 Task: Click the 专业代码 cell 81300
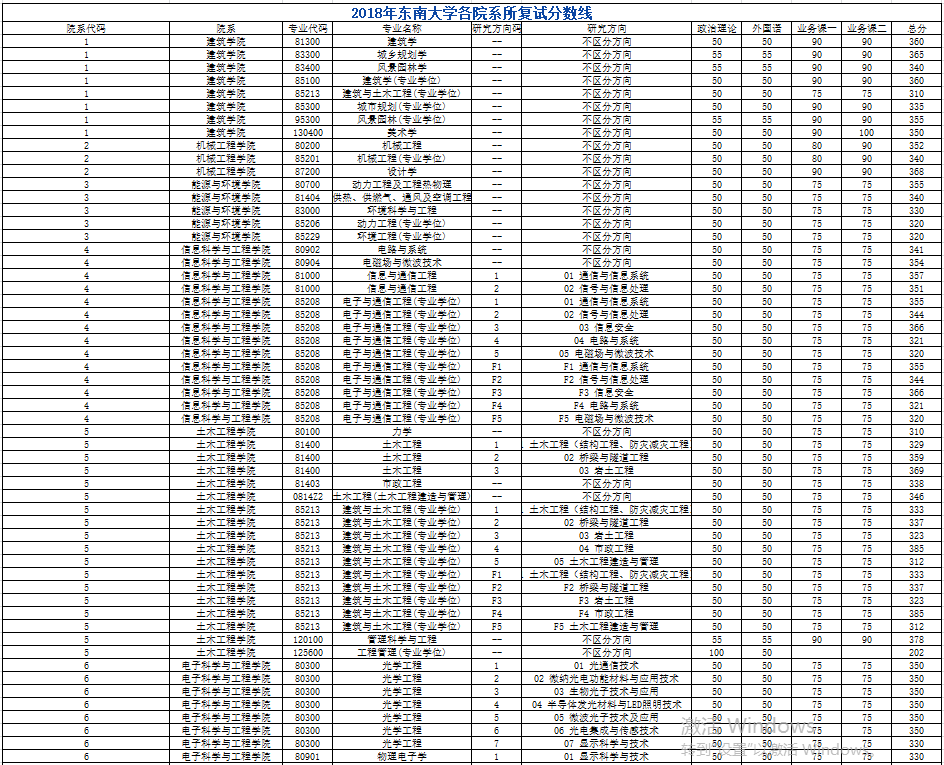308,42
